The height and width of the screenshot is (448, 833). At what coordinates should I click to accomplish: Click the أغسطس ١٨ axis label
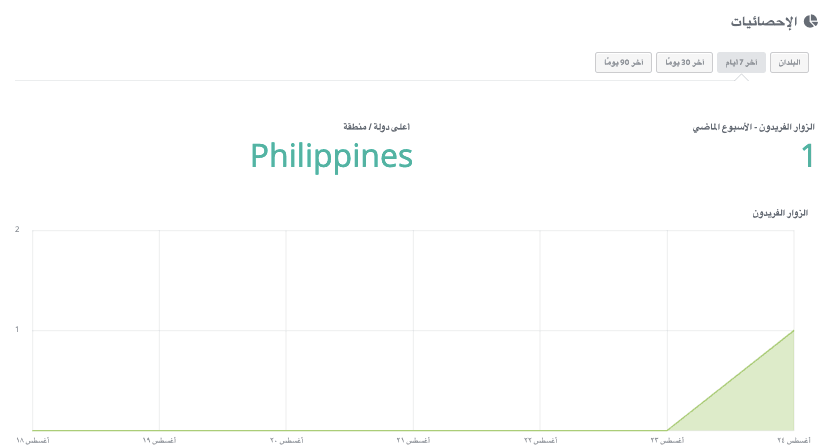(x=33, y=441)
